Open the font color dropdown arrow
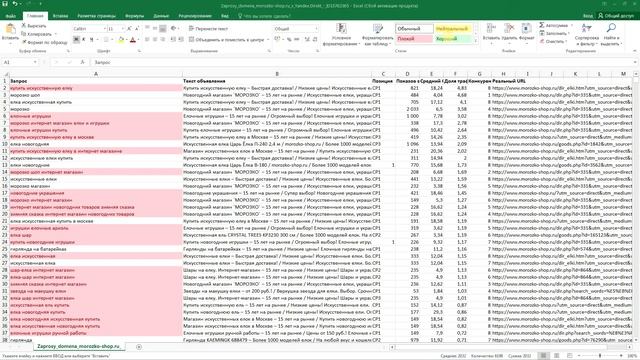Viewport: 640px width, 360px height. point(138,40)
